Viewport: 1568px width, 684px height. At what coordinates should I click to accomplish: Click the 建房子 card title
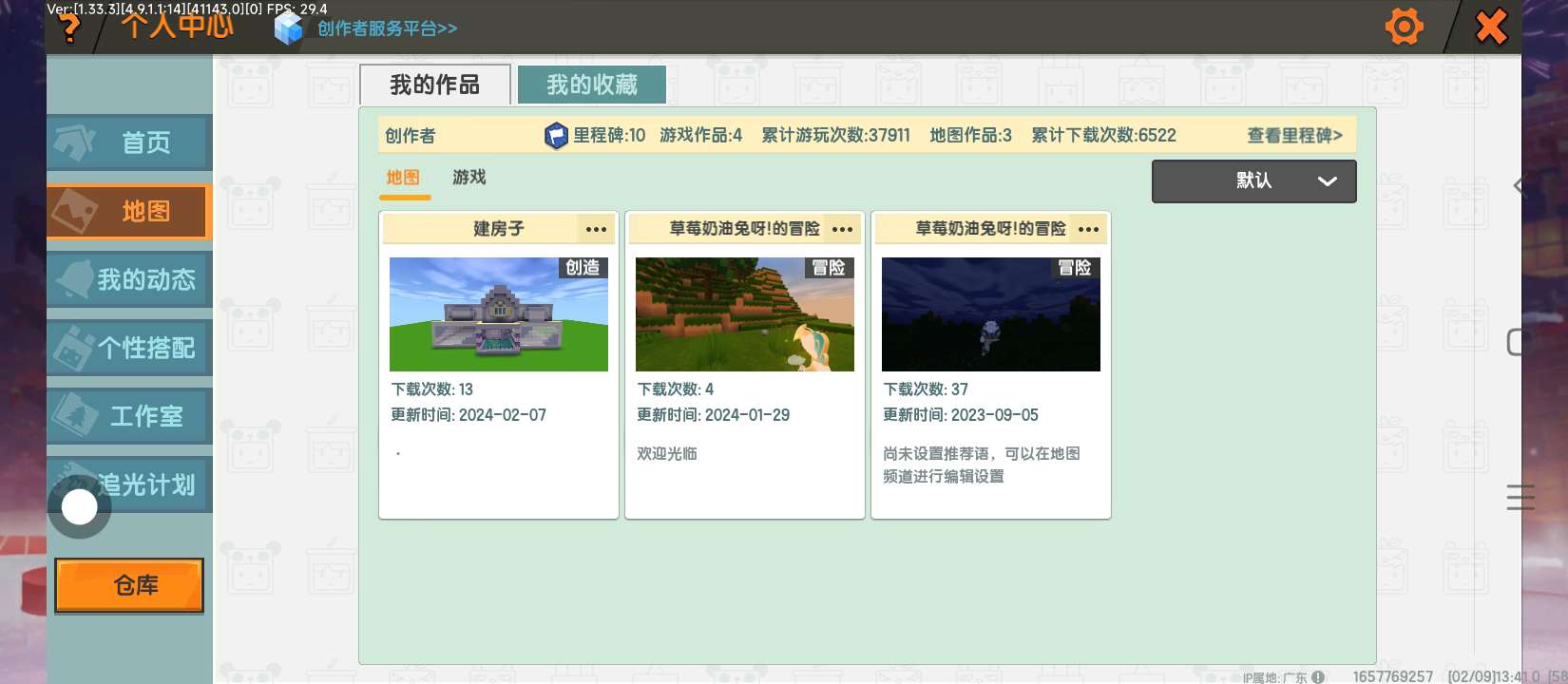coord(499,229)
